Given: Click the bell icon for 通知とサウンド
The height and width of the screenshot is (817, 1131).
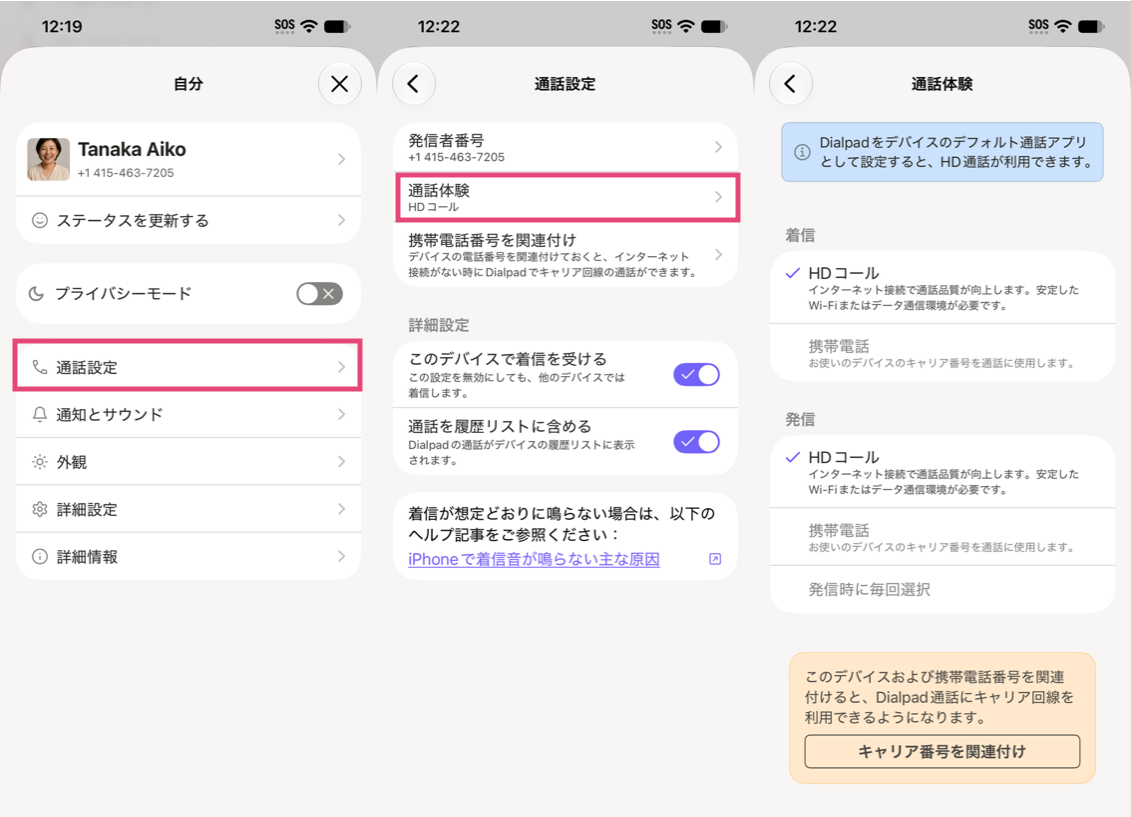Looking at the screenshot, I should pos(40,414).
